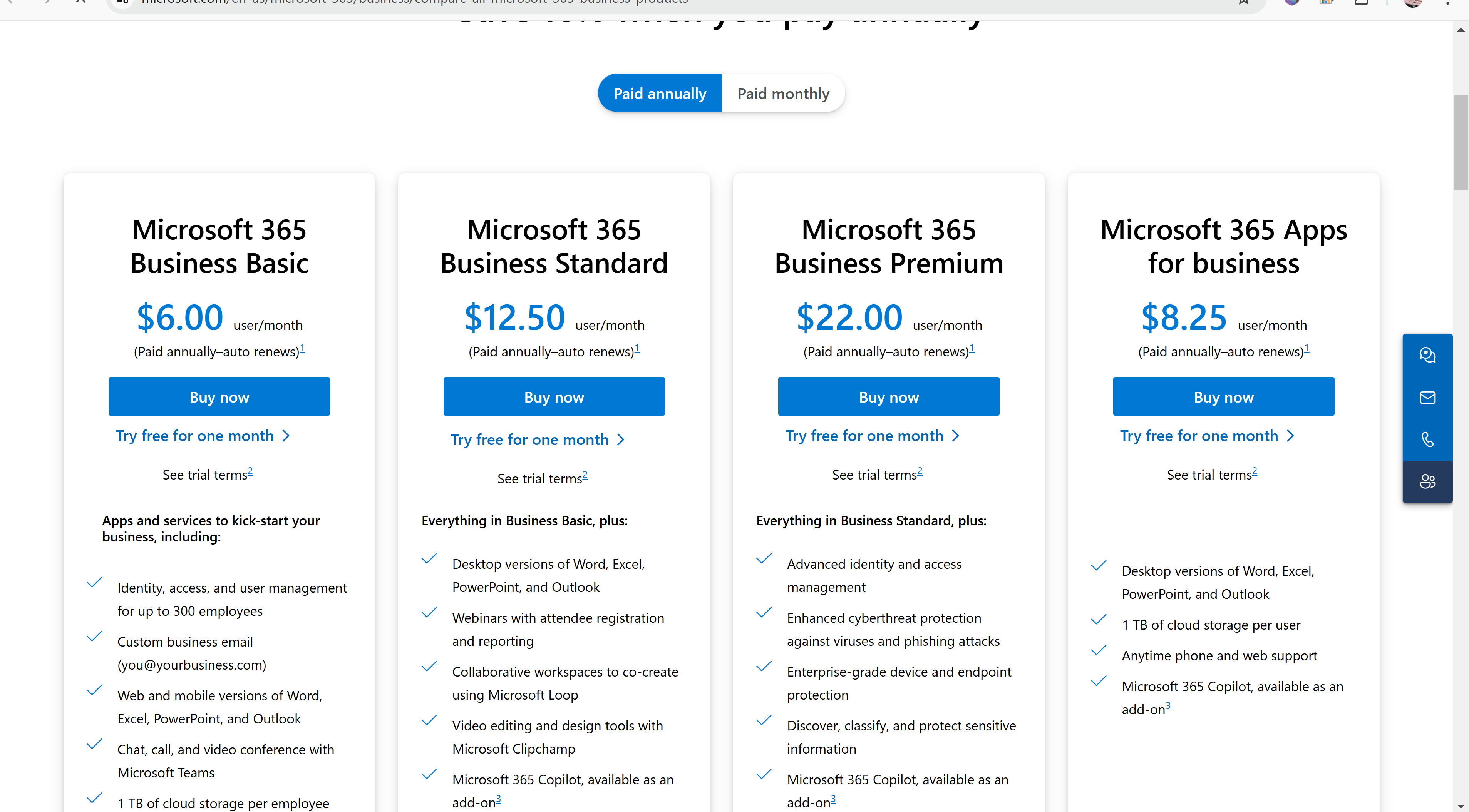The image size is (1469, 812).
Task: Click Try free arrow under Apps for business
Action: tap(1290, 436)
